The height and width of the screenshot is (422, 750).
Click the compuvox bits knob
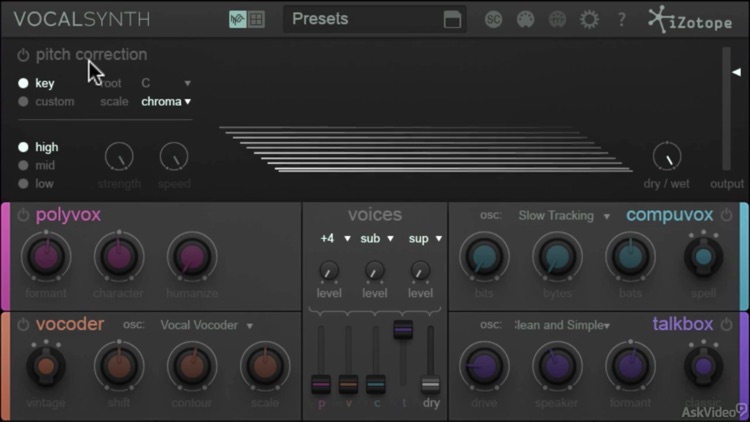[484, 256]
